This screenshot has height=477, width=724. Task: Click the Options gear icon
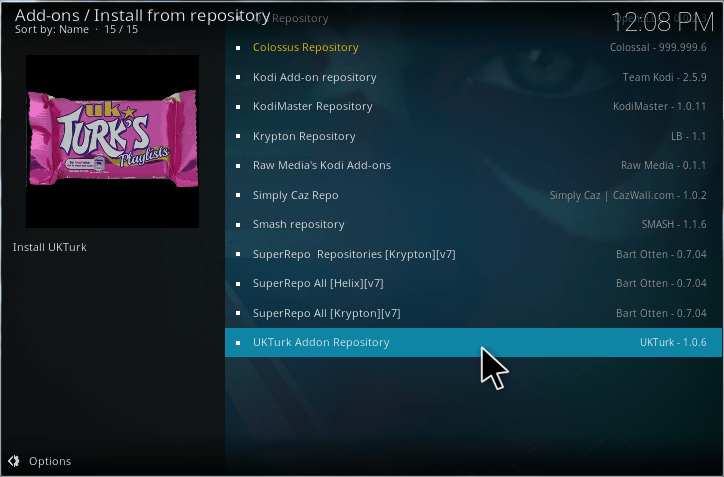point(13,461)
